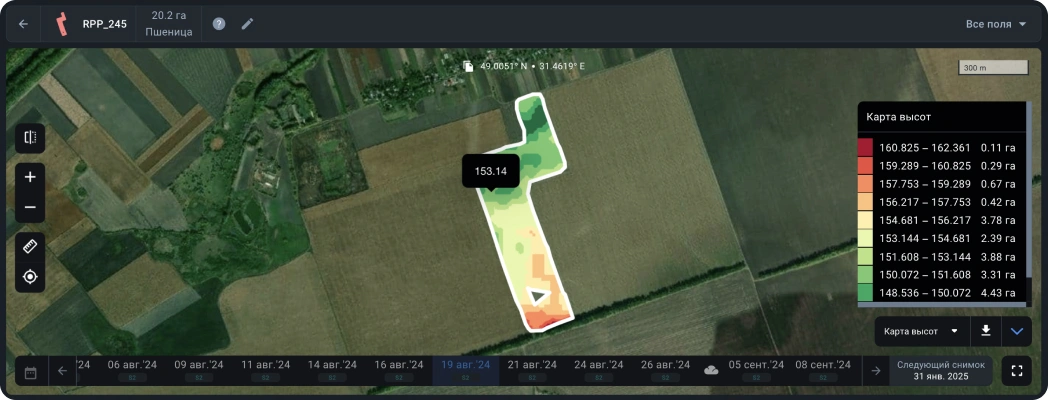The image size is (1048, 400).
Task: Select the 21 авг.'24 snapshot date
Action: tap(531, 369)
